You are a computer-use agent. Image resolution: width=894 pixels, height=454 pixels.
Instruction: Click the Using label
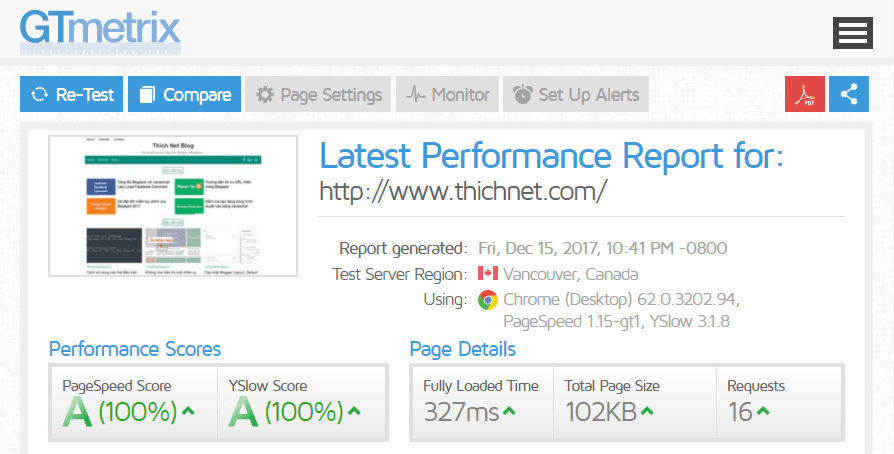pyautogui.click(x=445, y=300)
